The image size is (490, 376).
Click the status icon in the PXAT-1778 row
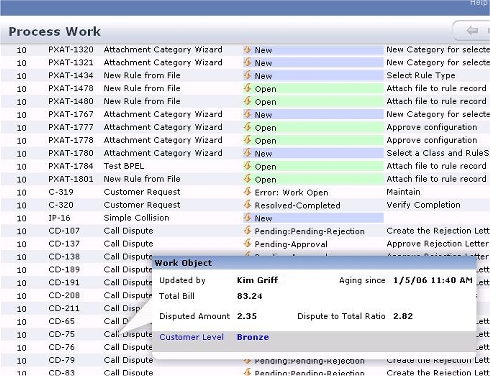coord(247,140)
